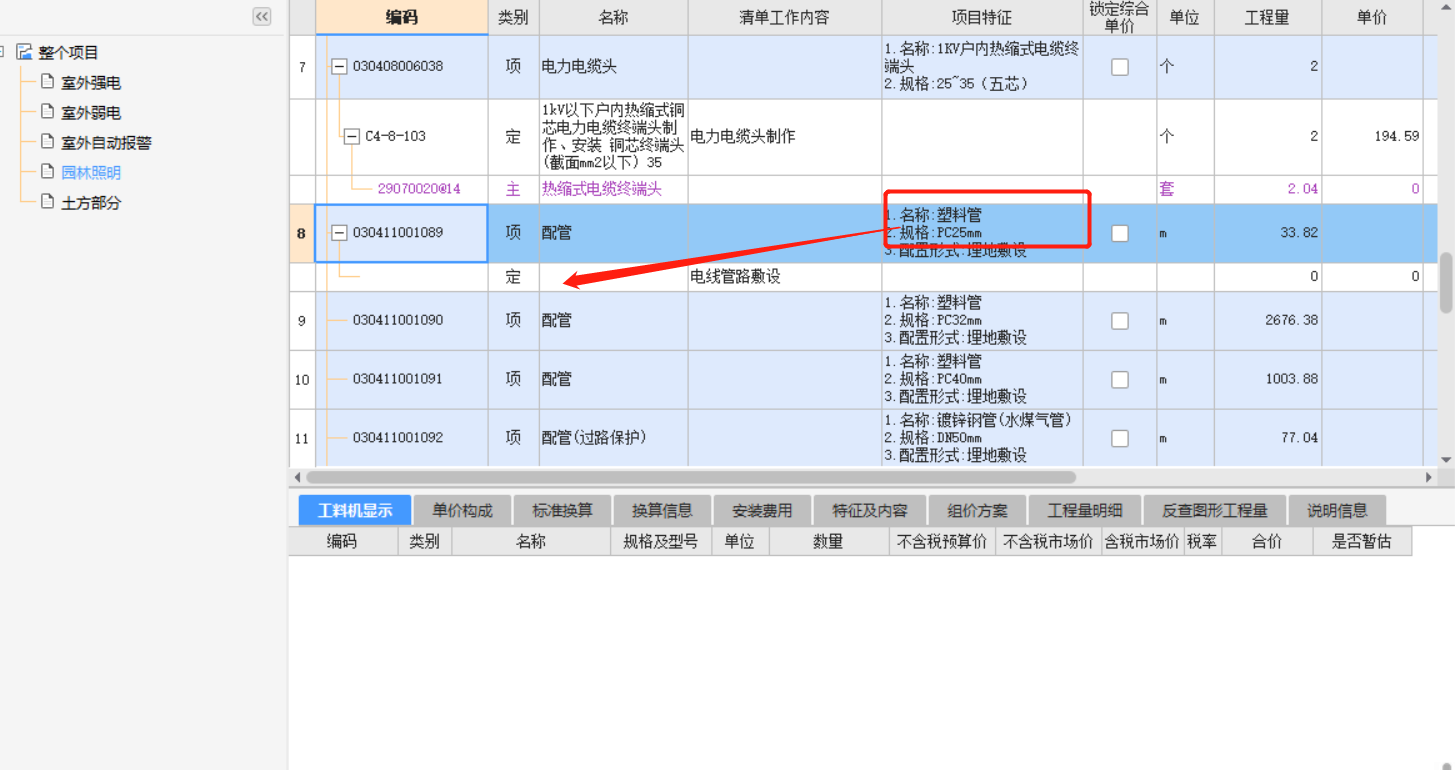Image resolution: width=1455 pixels, height=770 pixels.
Task: Switch to the 反查图形工程量 tab
Action: click(x=1215, y=510)
